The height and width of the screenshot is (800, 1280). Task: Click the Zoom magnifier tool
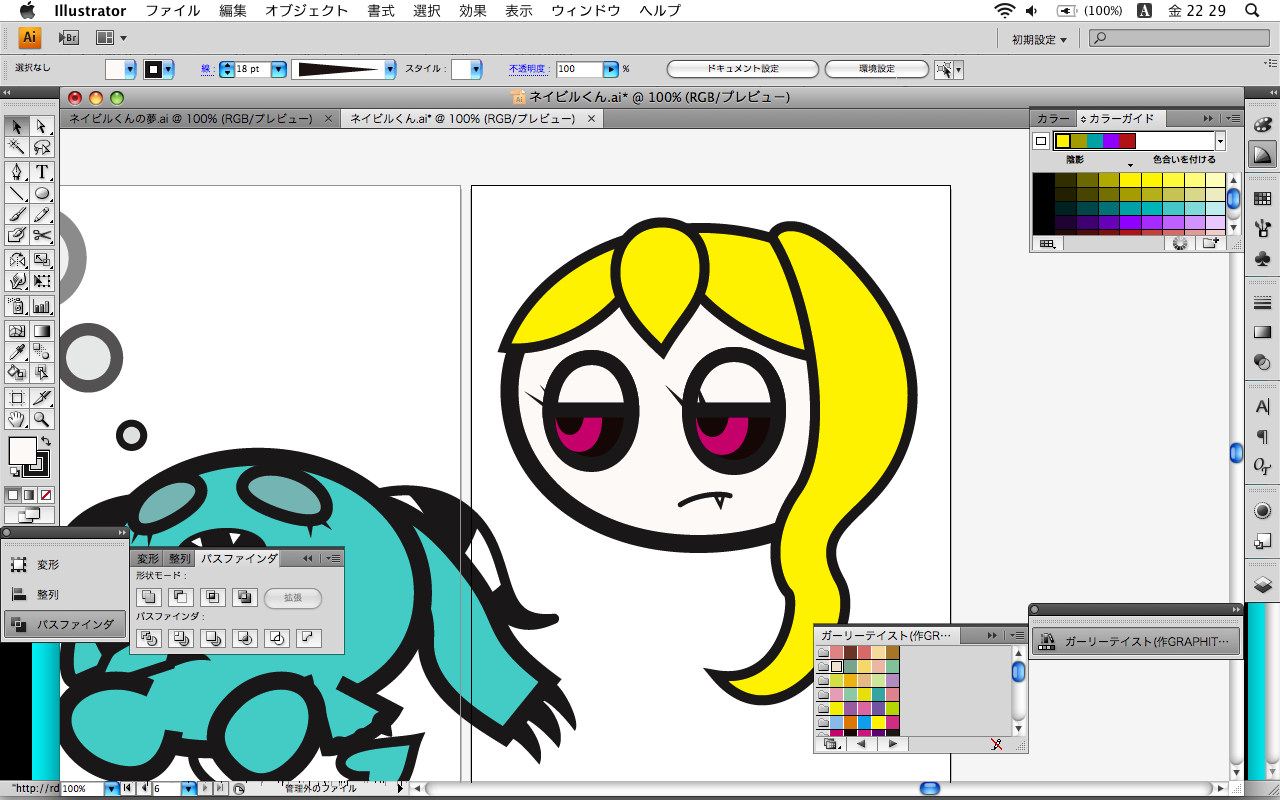(x=42, y=419)
